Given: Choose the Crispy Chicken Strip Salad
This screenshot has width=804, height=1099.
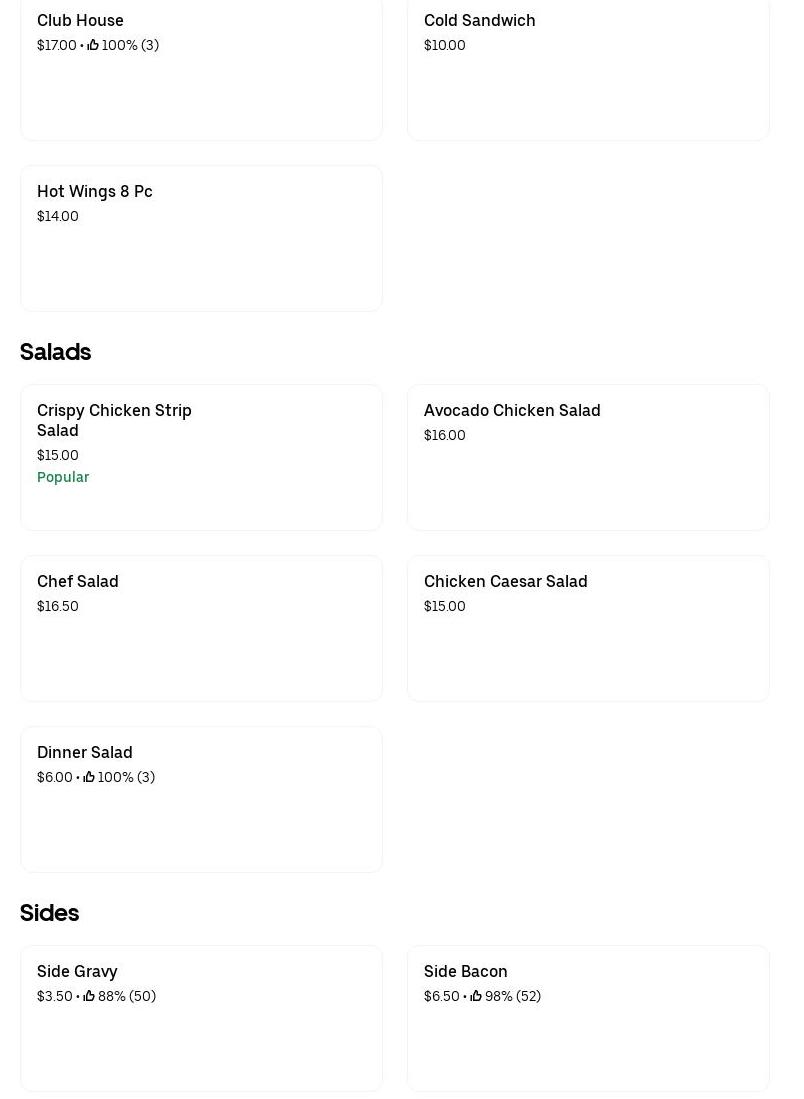Looking at the screenshot, I should [x=201, y=457].
